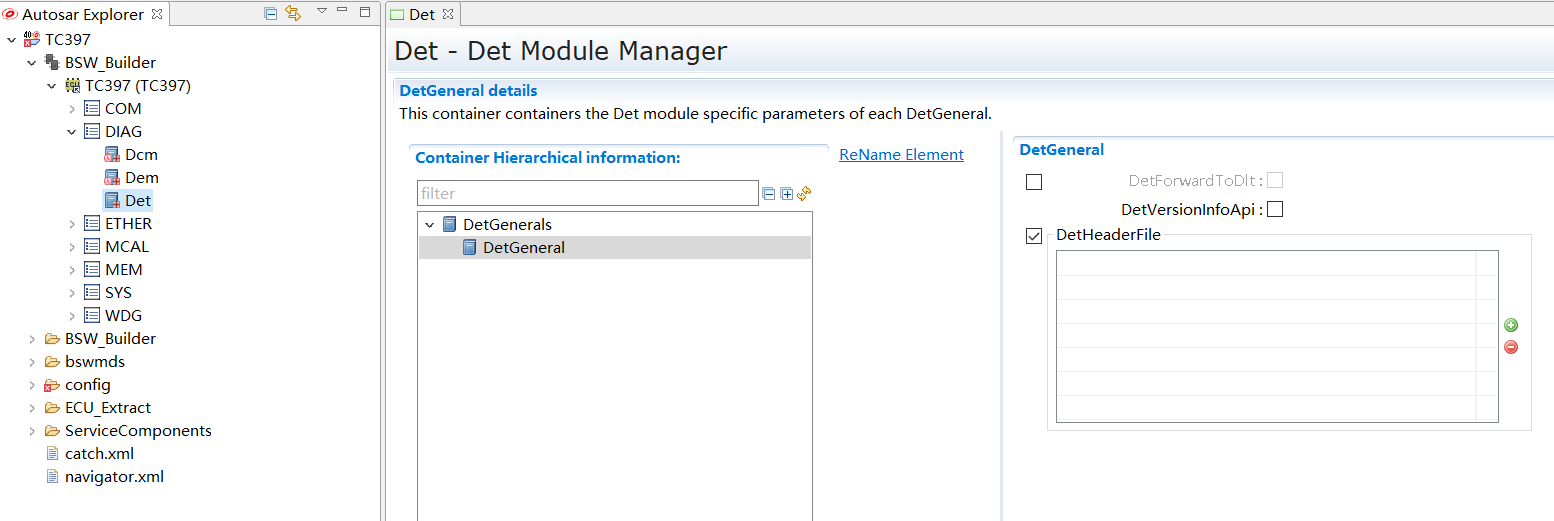Select the Dcm module icon
This screenshot has width=1554, height=521.
[112, 155]
